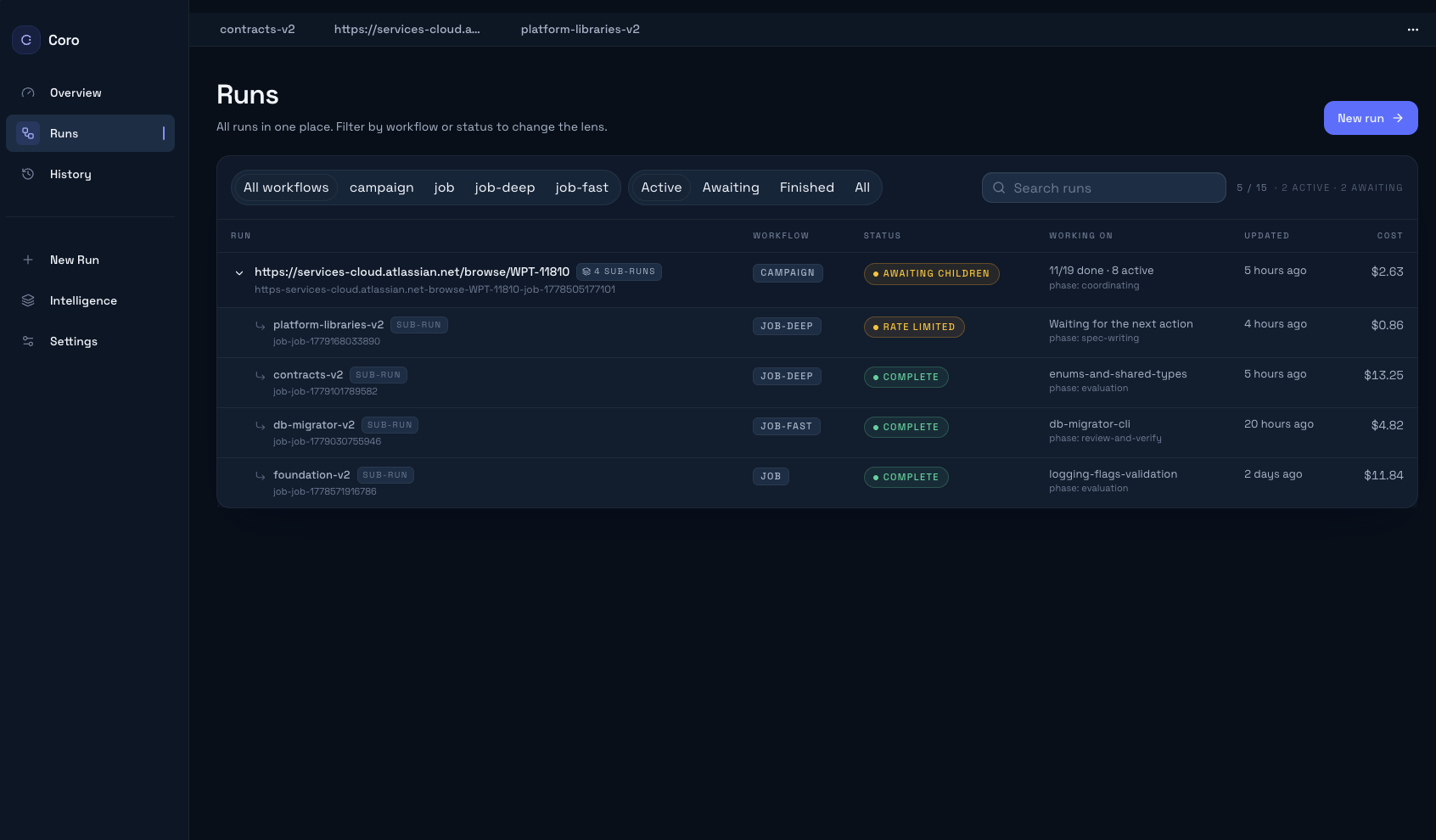Show Finished runs only
The image size is (1436, 840).
807,188
